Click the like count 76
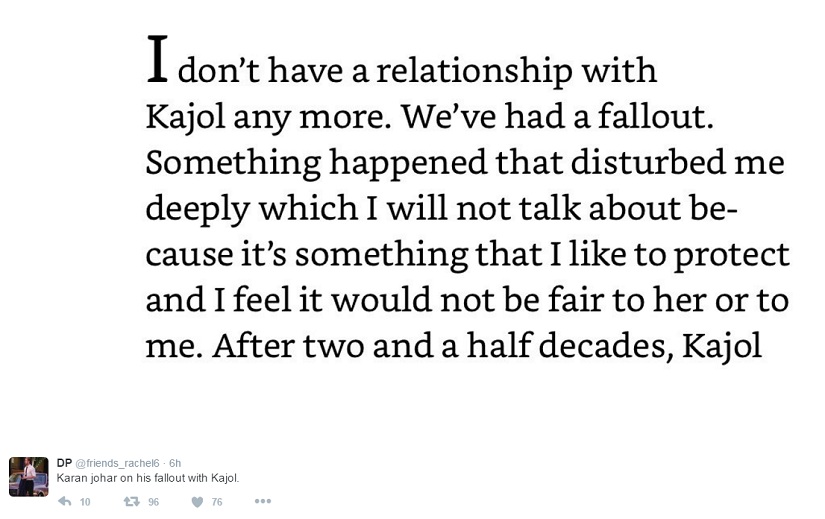 coord(217,502)
